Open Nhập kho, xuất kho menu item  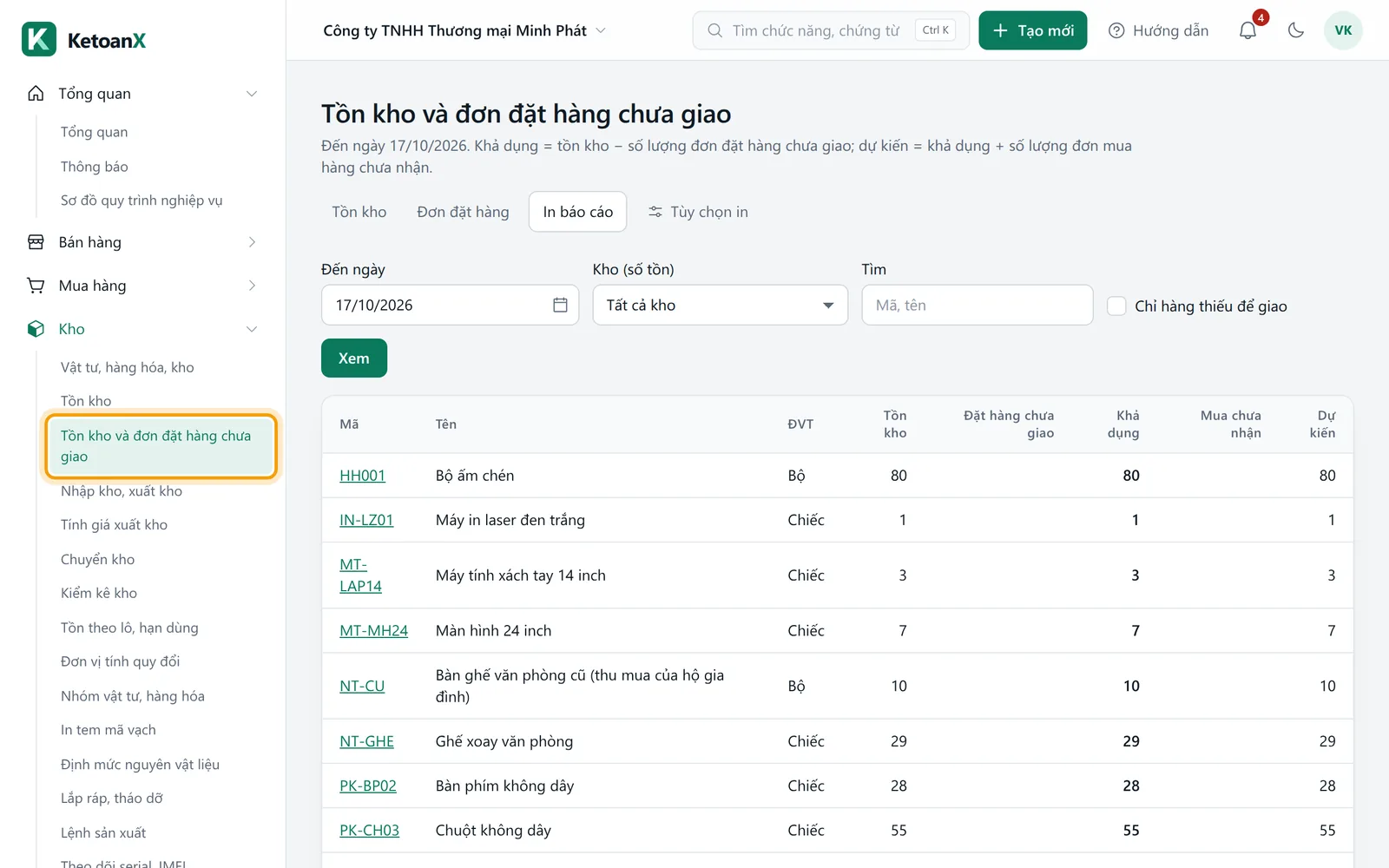[x=122, y=491]
